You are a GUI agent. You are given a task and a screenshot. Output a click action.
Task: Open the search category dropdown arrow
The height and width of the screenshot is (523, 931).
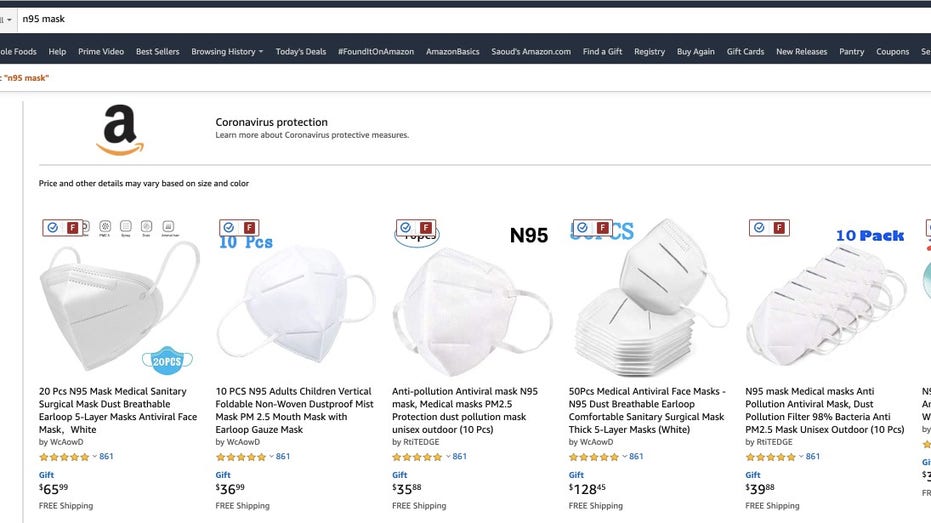(9, 20)
